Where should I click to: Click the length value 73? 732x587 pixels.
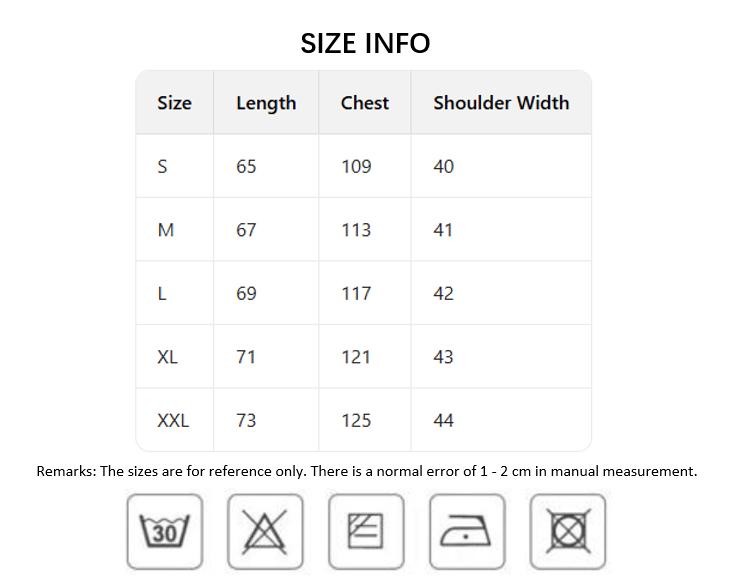coord(246,421)
